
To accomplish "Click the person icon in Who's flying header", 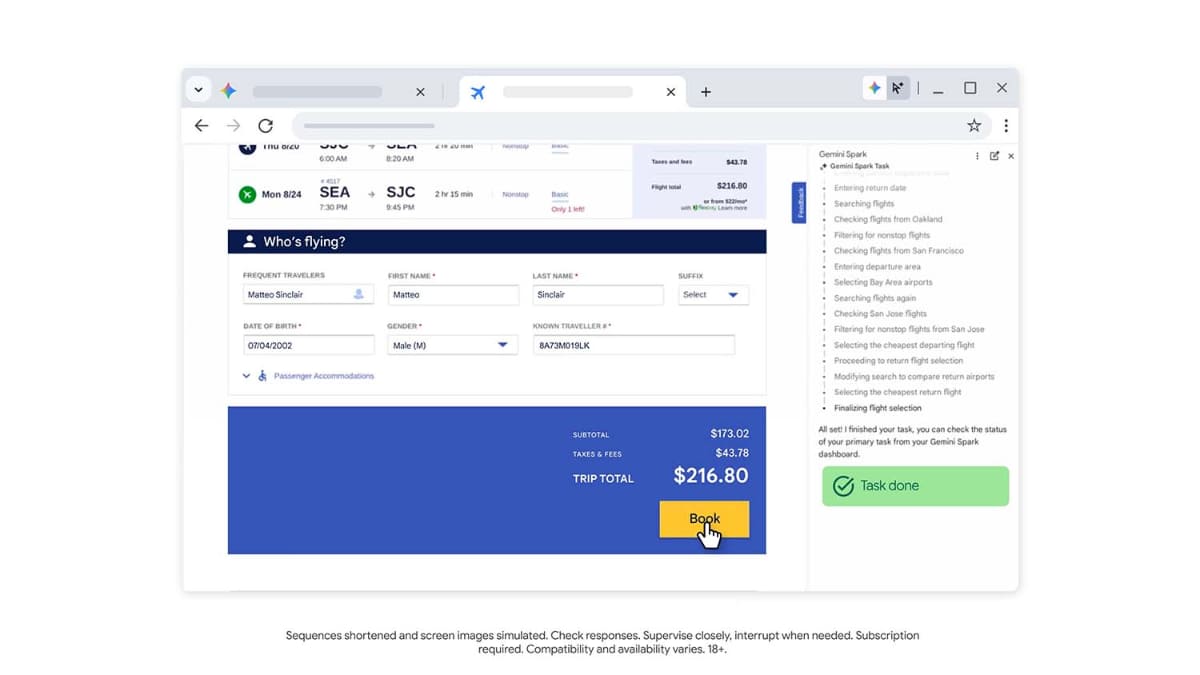I will click(249, 242).
